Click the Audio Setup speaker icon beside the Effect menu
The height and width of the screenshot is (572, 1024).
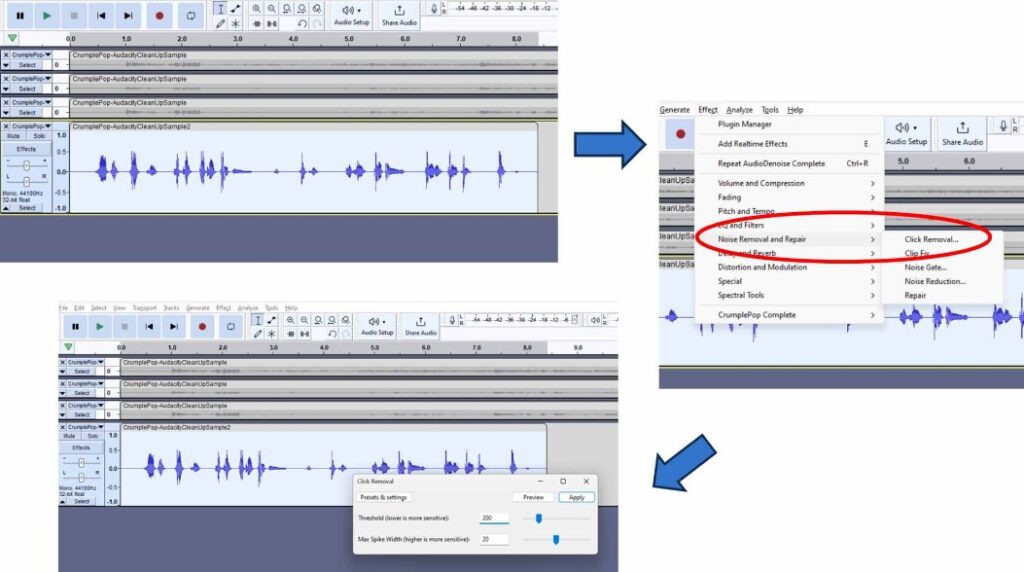909,132
